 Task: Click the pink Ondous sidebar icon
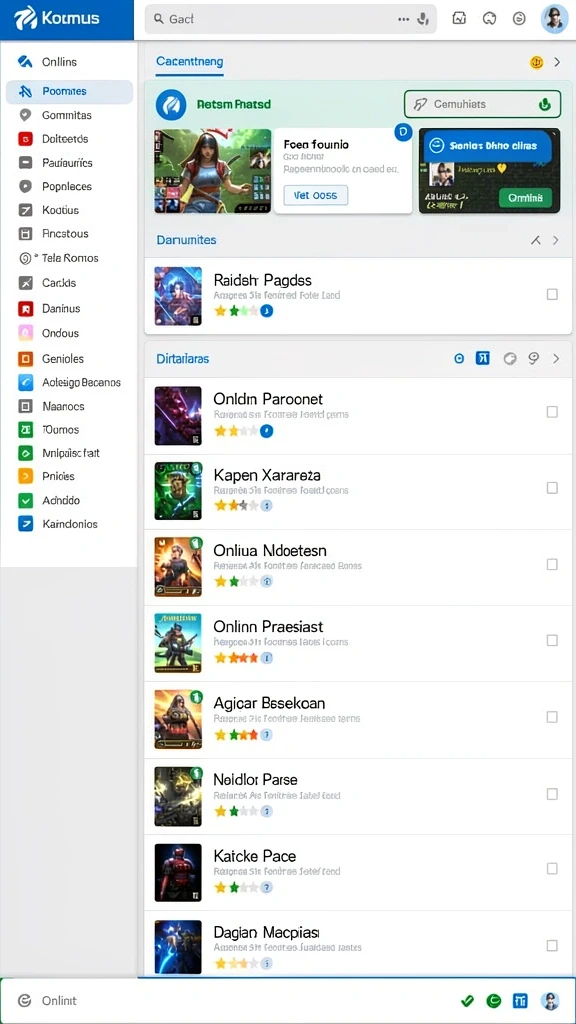click(25, 333)
